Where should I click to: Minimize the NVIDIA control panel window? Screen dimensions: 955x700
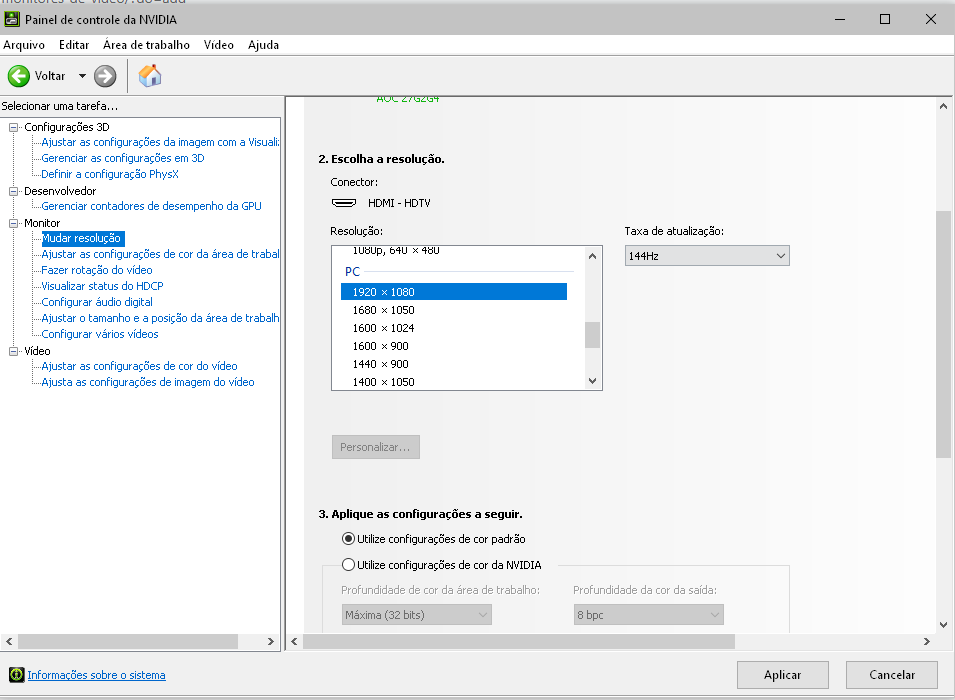pos(840,19)
